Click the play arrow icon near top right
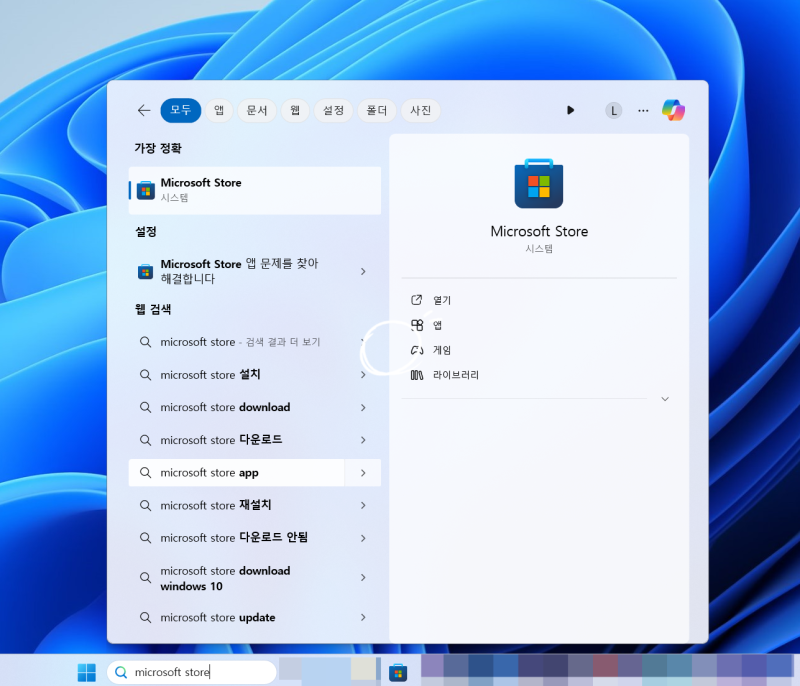 point(570,110)
